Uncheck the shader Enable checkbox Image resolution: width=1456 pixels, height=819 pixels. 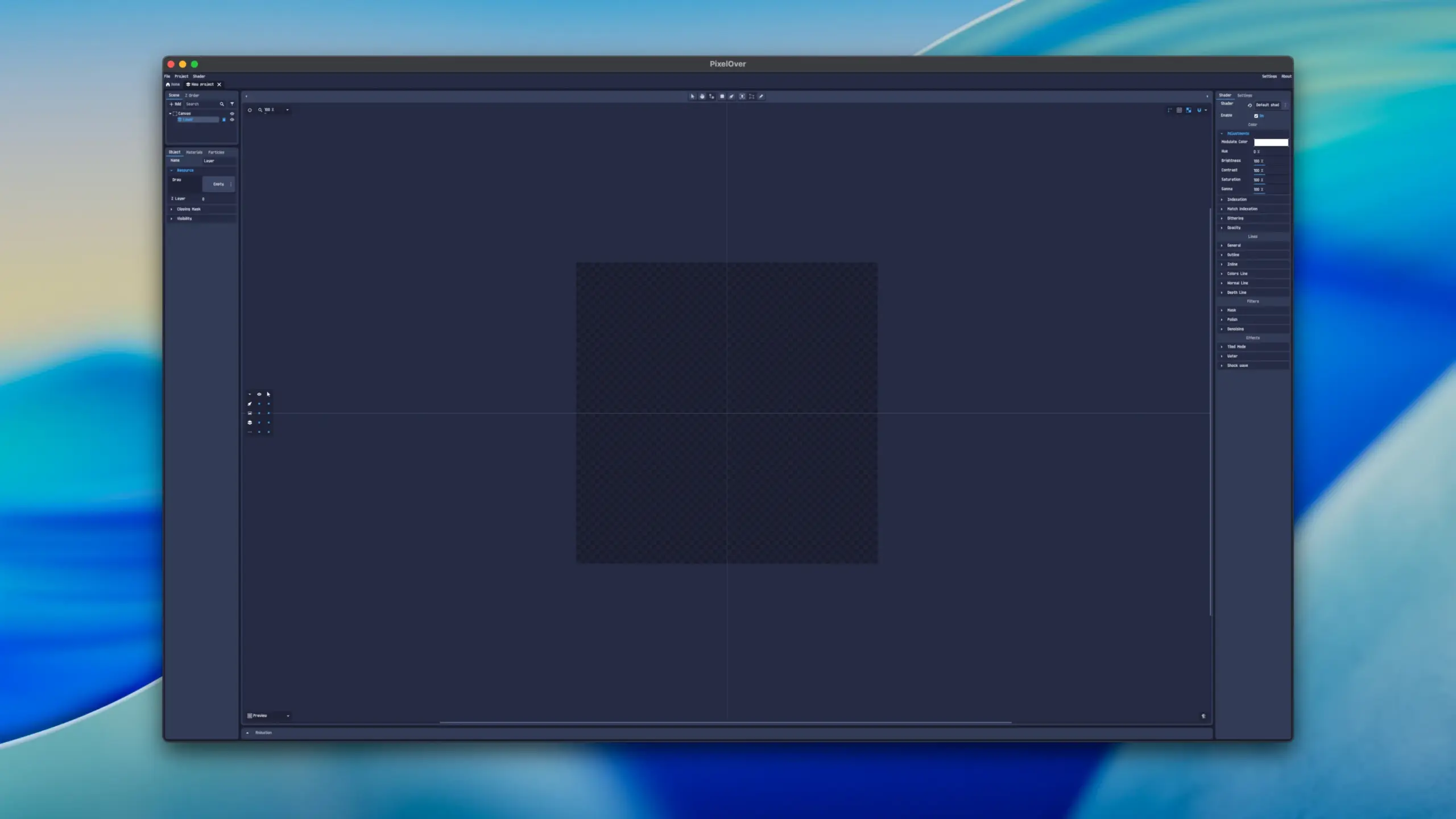[x=1256, y=115]
